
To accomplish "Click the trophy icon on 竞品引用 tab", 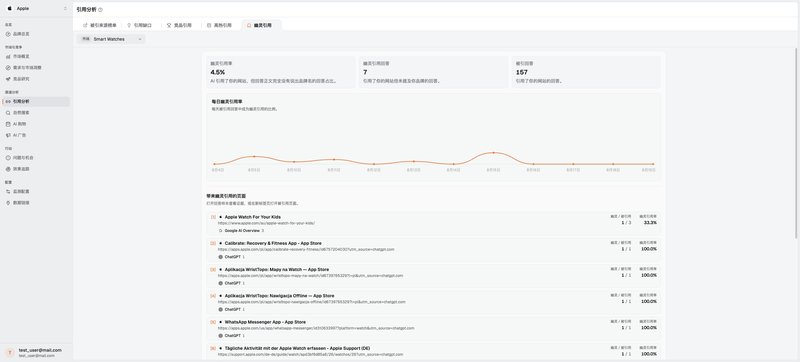I will point(169,25).
